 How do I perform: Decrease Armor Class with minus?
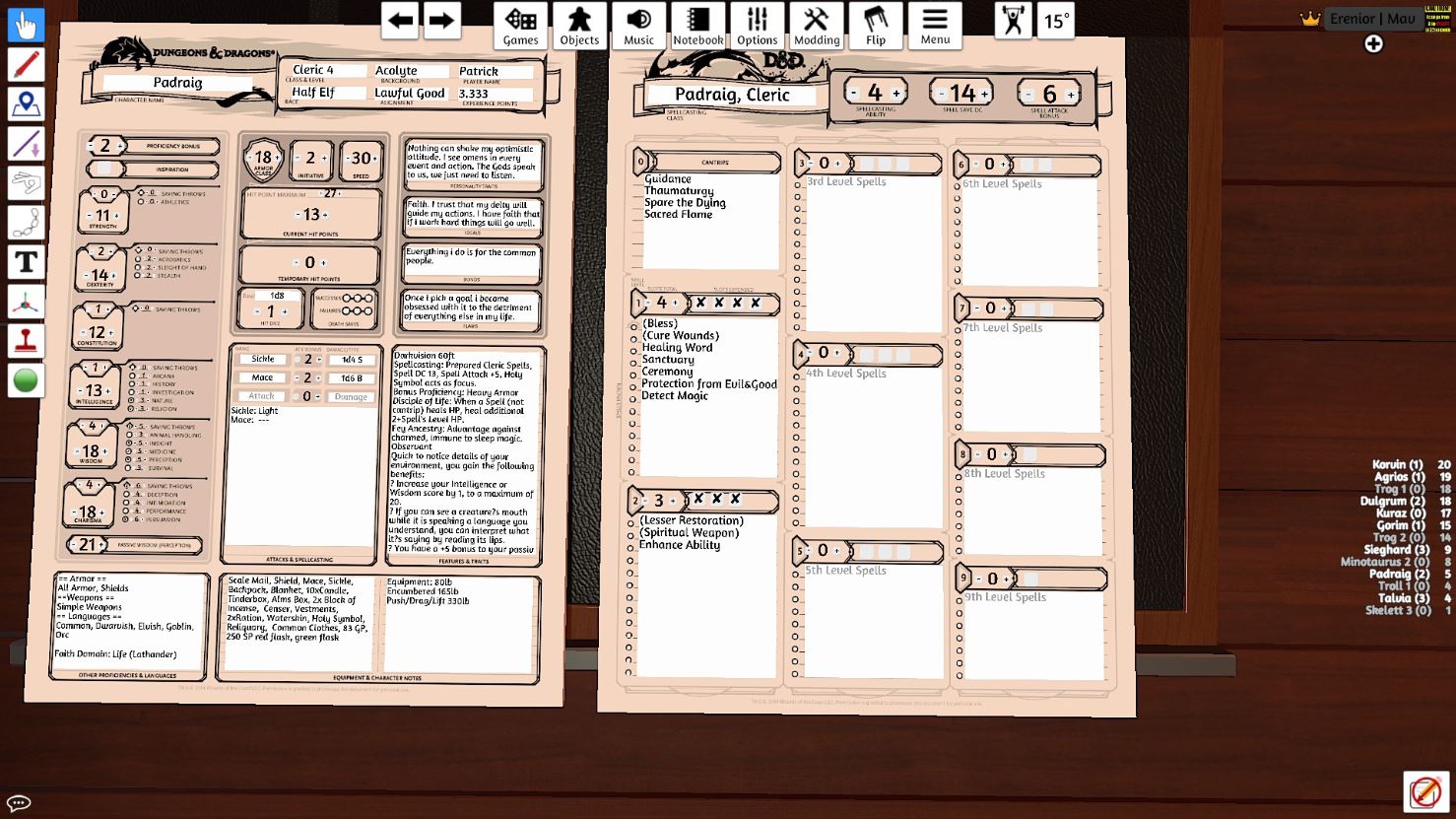(x=251, y=158)
